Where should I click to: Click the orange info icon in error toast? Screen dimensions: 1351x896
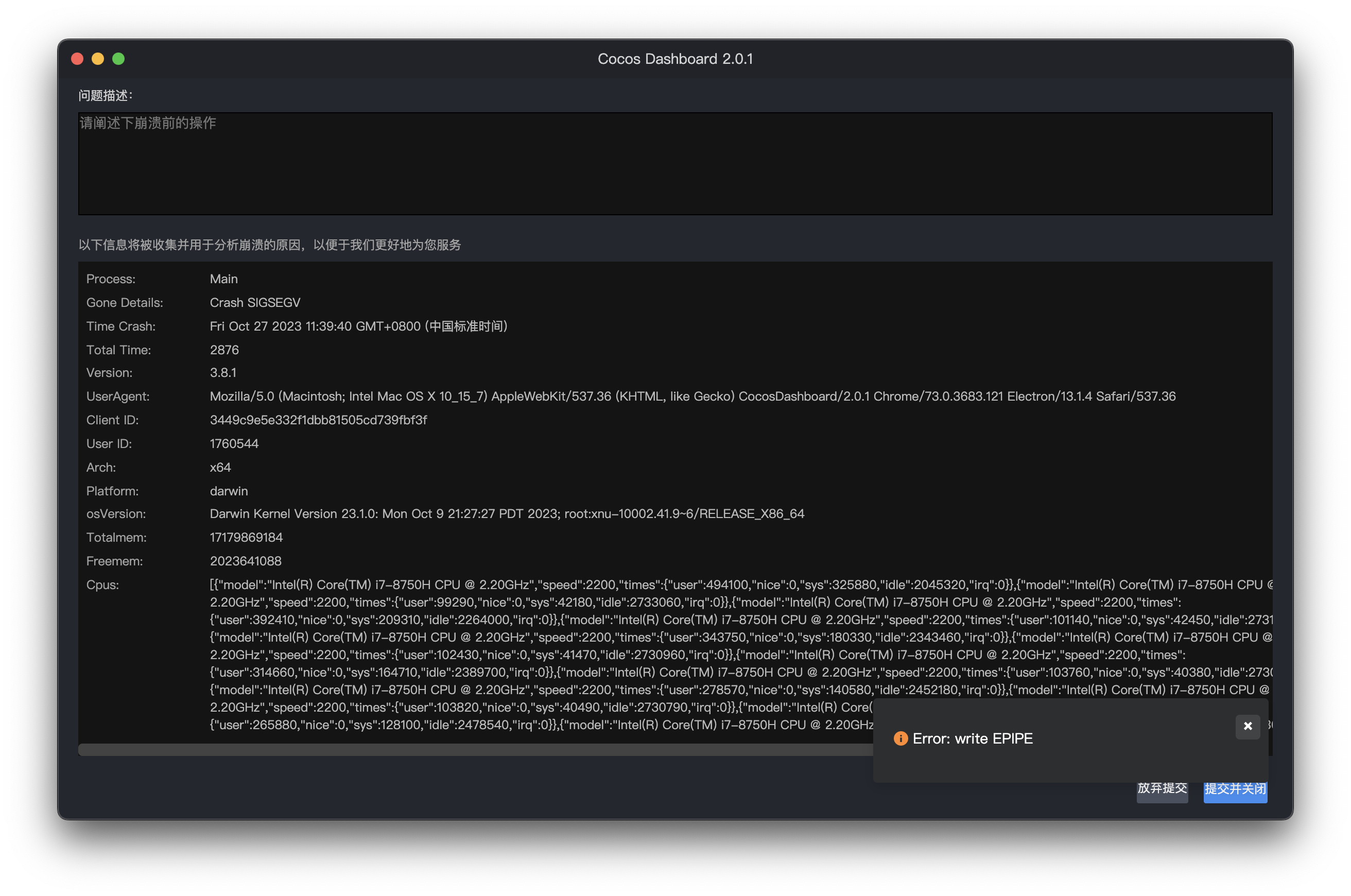click(x=900, y=738)
